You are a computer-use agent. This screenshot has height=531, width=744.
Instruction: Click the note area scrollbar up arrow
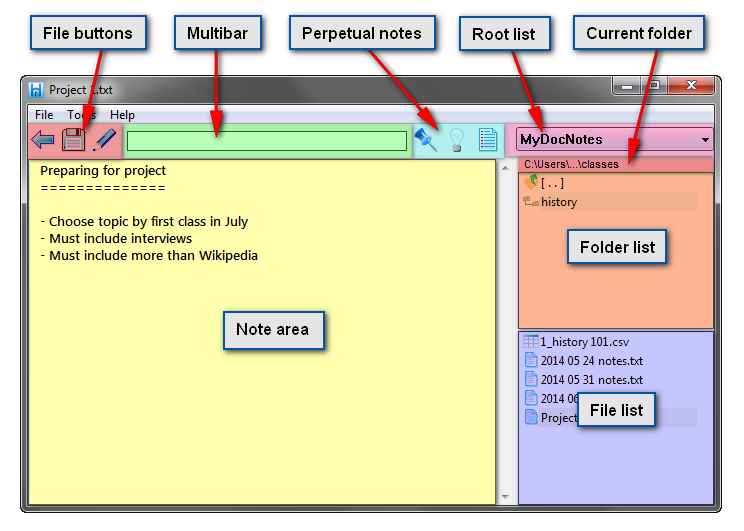point(506,168)
